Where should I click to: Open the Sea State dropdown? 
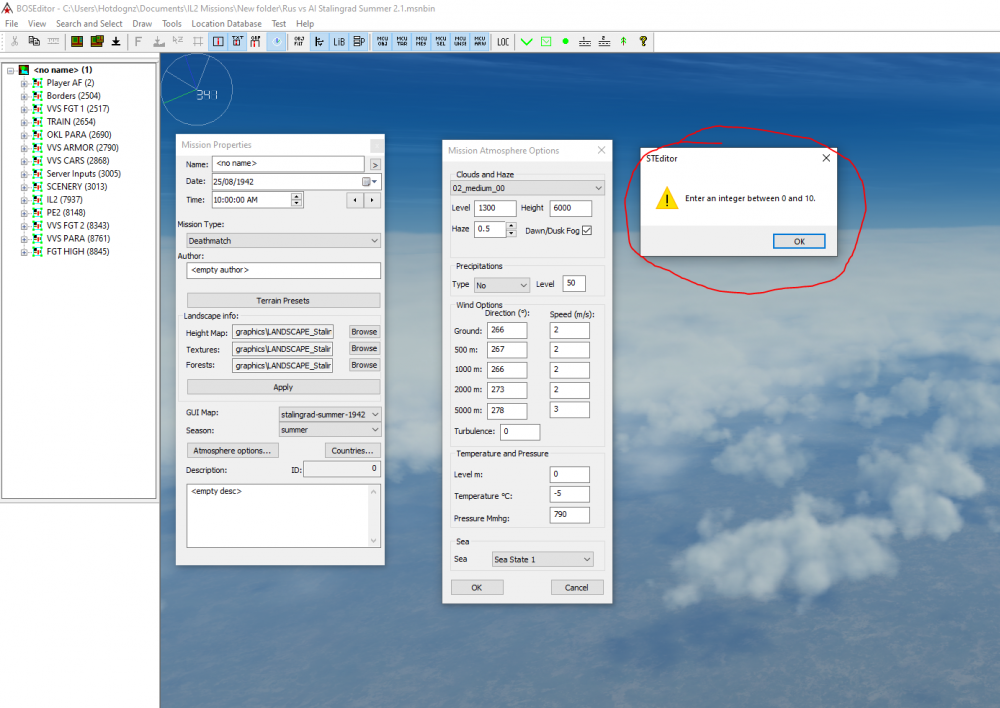tap(586, 560)
